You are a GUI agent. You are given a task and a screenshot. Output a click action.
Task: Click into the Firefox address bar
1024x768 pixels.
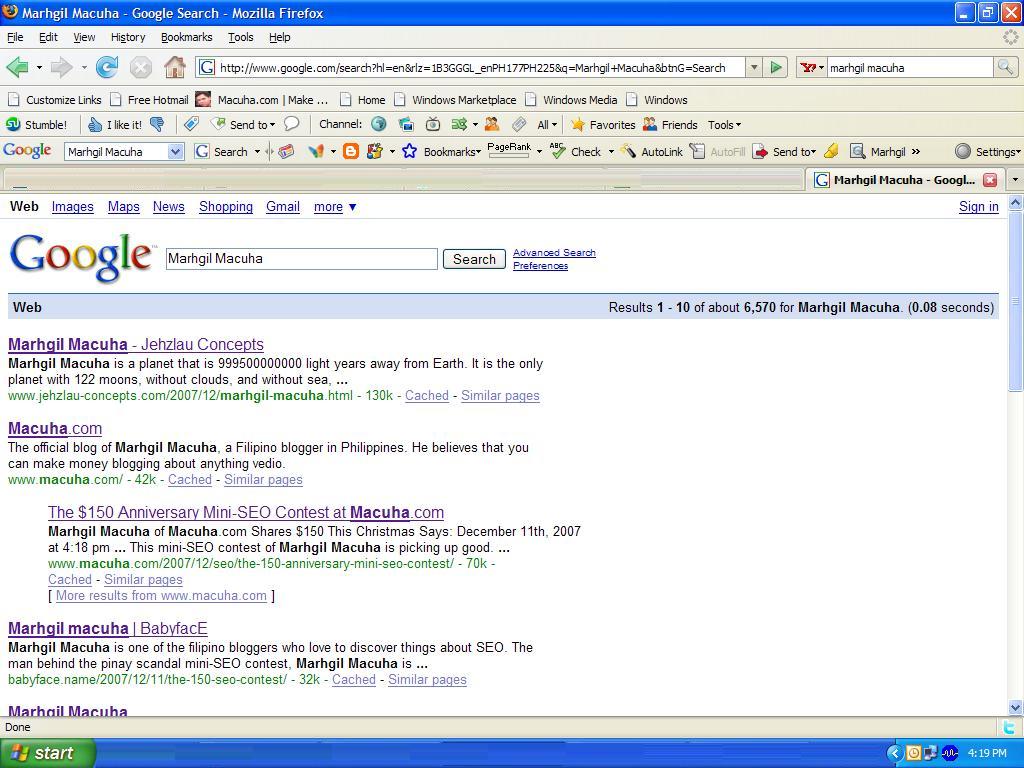pos(470,67)
